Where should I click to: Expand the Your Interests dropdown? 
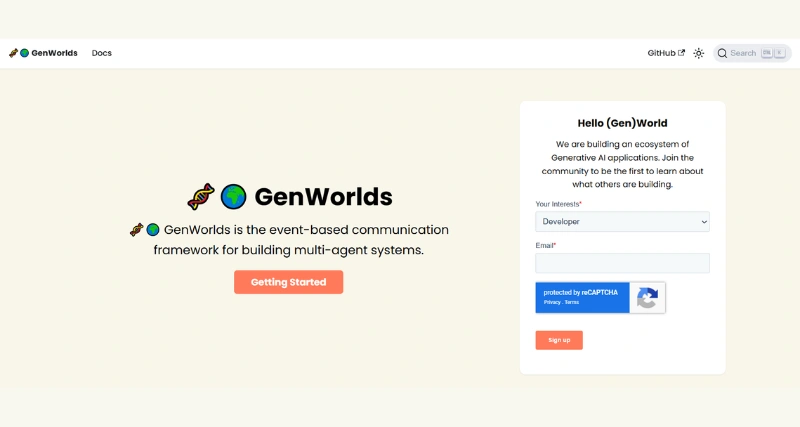[x=622, y=221]
